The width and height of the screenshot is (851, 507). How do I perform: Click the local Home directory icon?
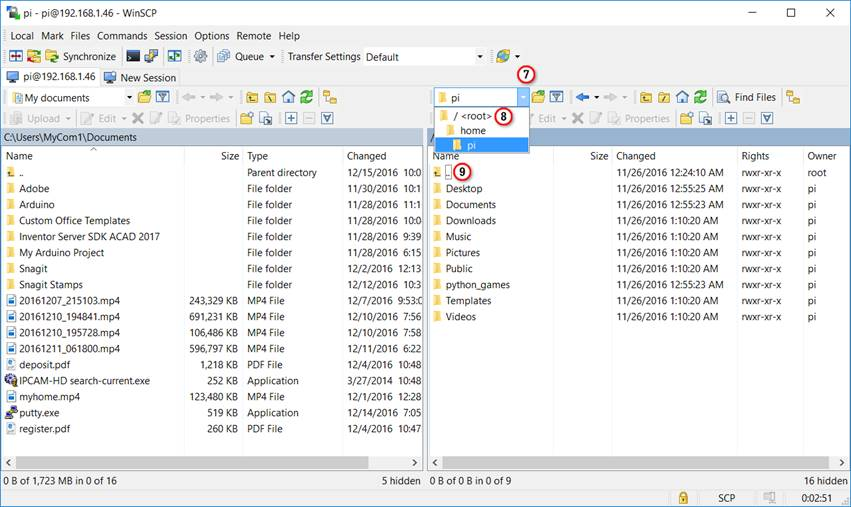pyautogui.click(x=289, y=97)
